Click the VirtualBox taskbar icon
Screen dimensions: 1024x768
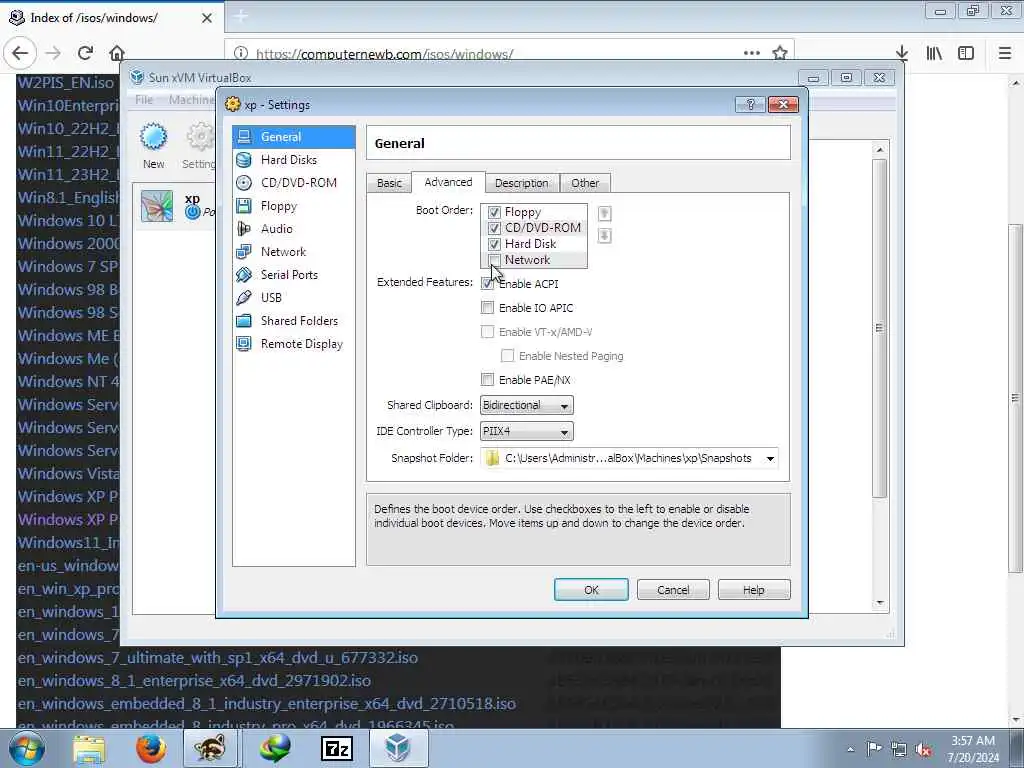(398, 748)
